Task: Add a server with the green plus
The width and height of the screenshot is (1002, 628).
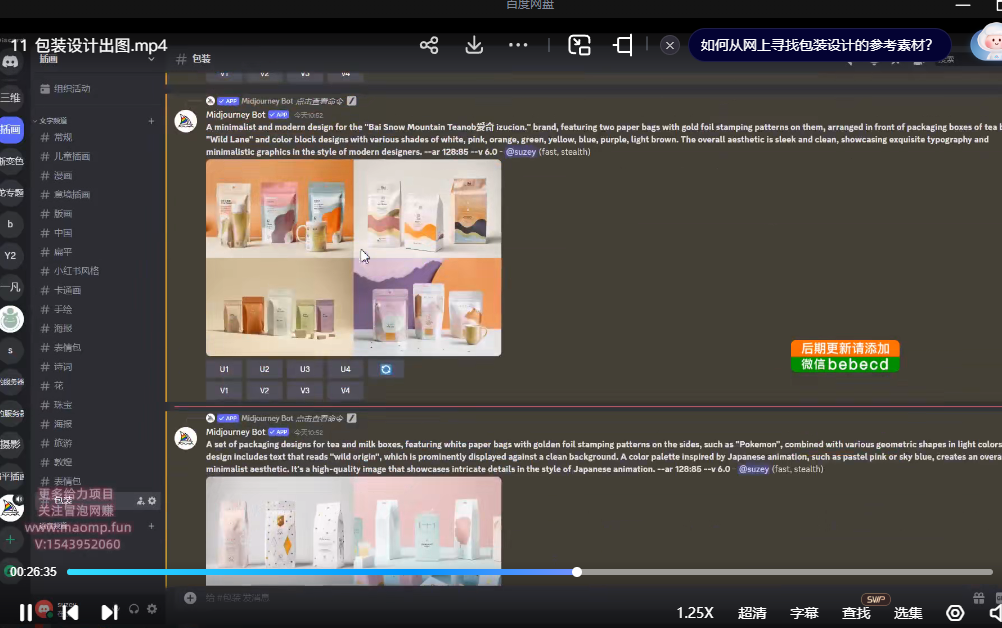Action: (10, 539)
